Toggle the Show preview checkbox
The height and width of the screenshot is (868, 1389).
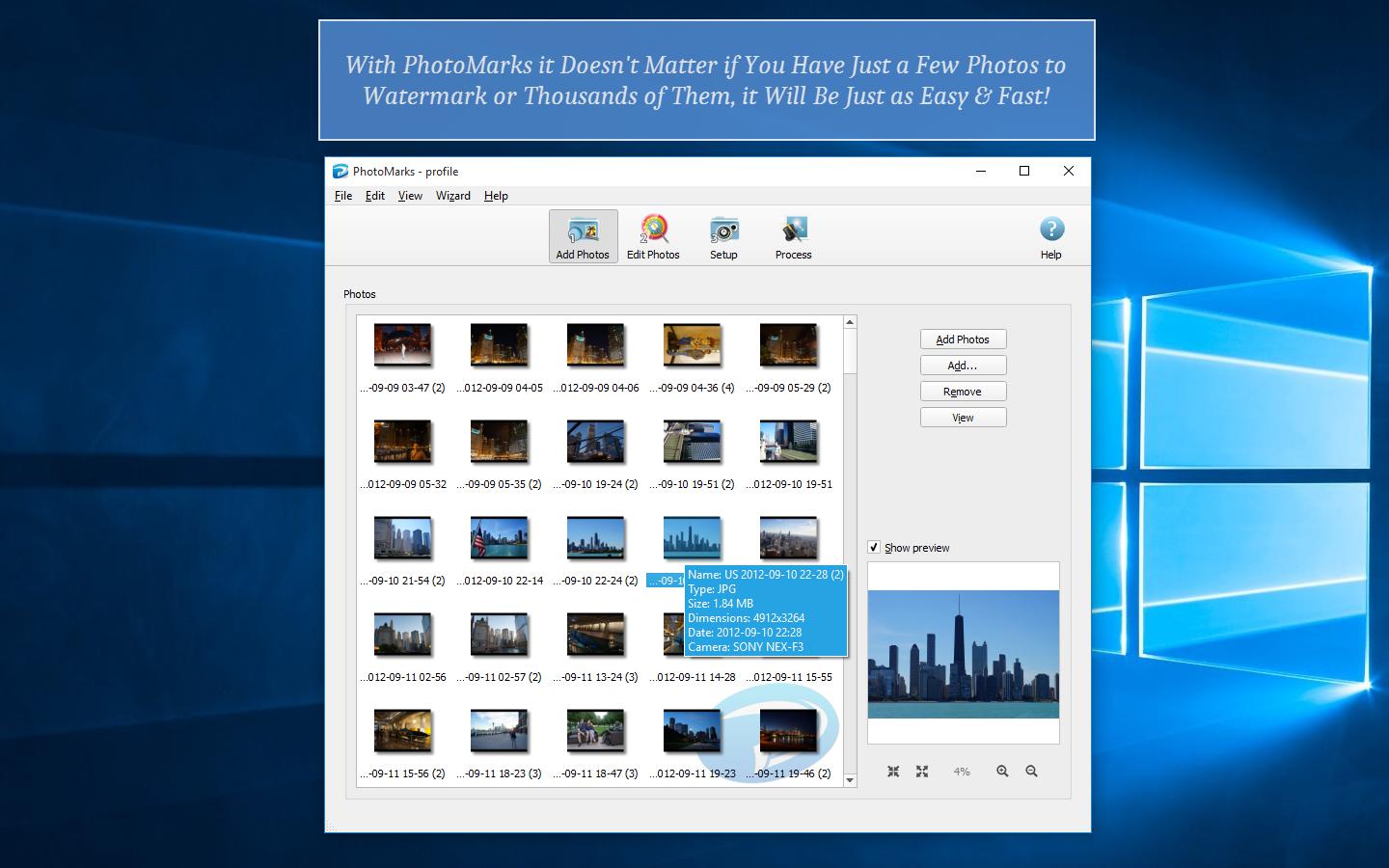click(874, 547)
